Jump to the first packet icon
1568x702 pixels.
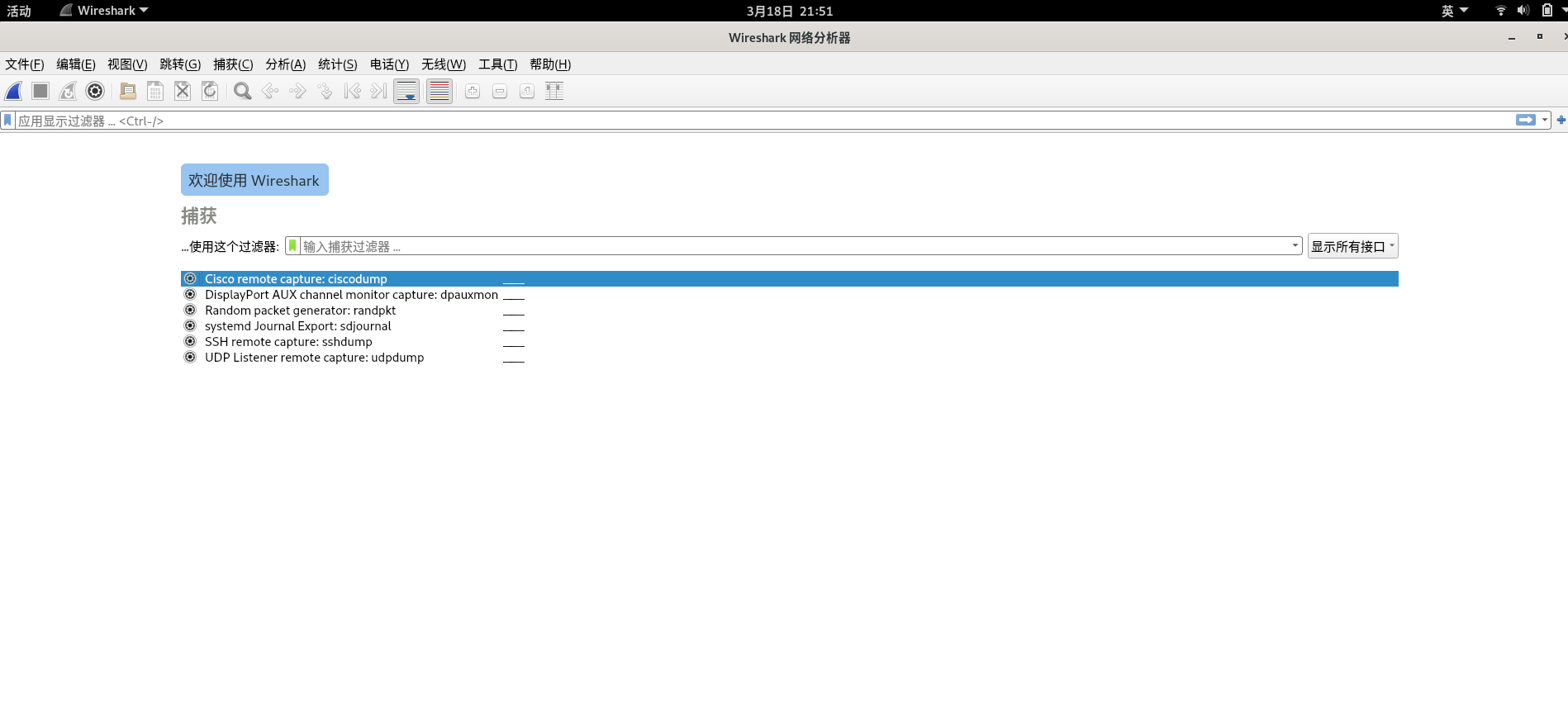(352, 91)
